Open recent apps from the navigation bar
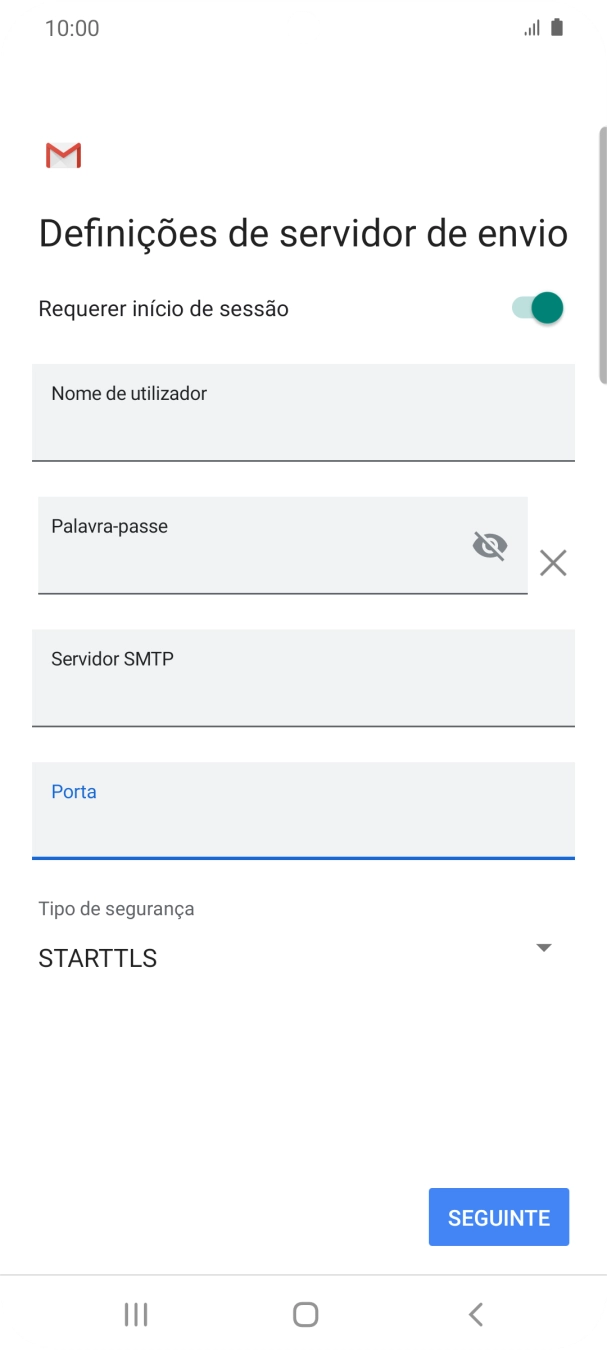The width and height of the screenshot is (607, 1350). (x=134, y=1314)
